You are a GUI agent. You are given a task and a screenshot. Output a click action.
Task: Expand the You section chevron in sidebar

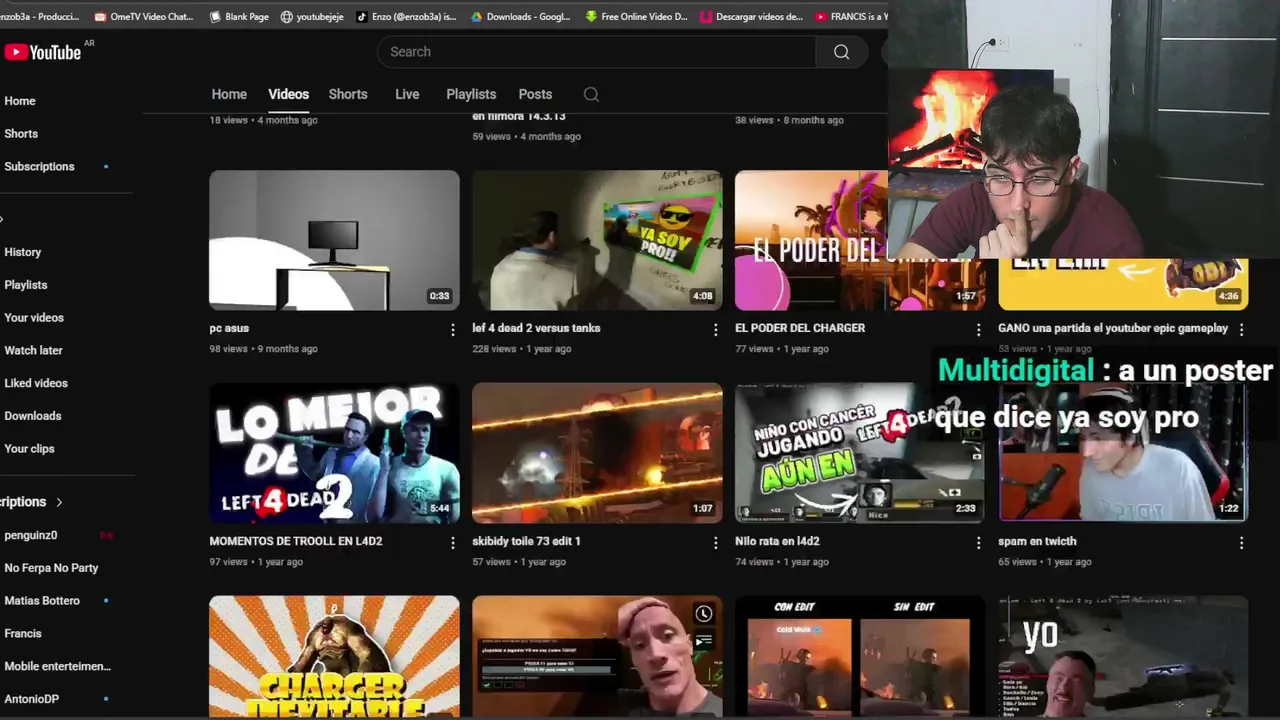point(2,220)
